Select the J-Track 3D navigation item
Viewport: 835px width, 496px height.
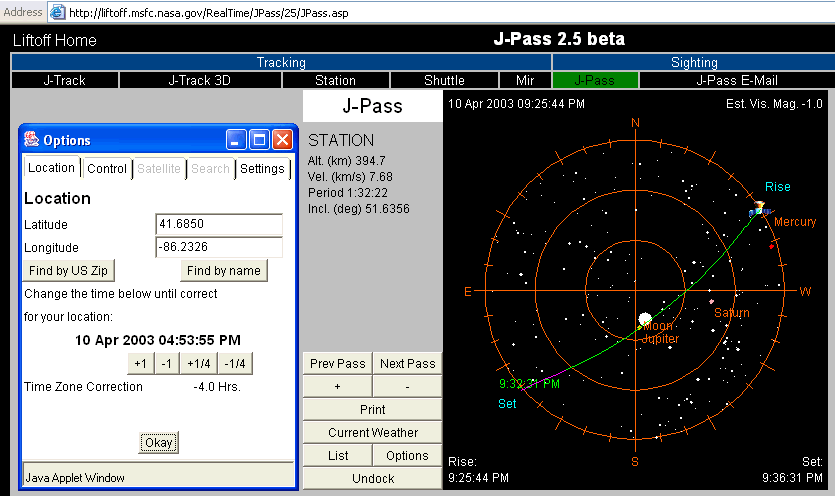tap(200, 80)
